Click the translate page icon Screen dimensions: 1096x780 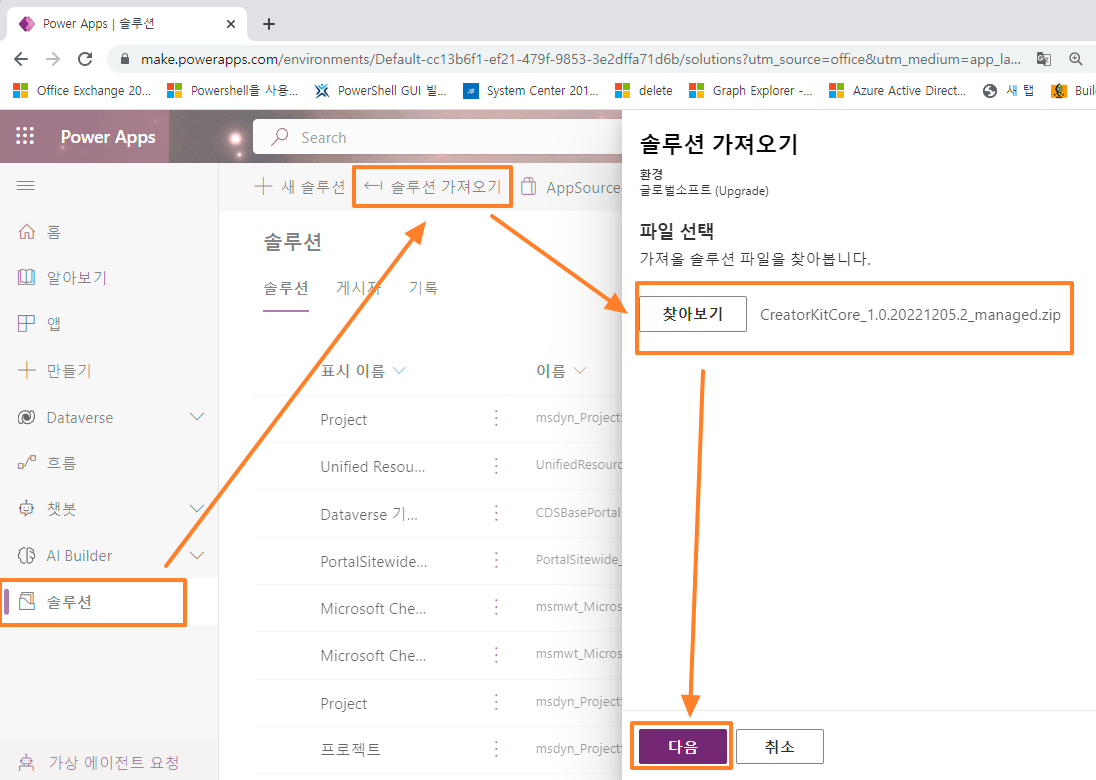point(1044,59)
